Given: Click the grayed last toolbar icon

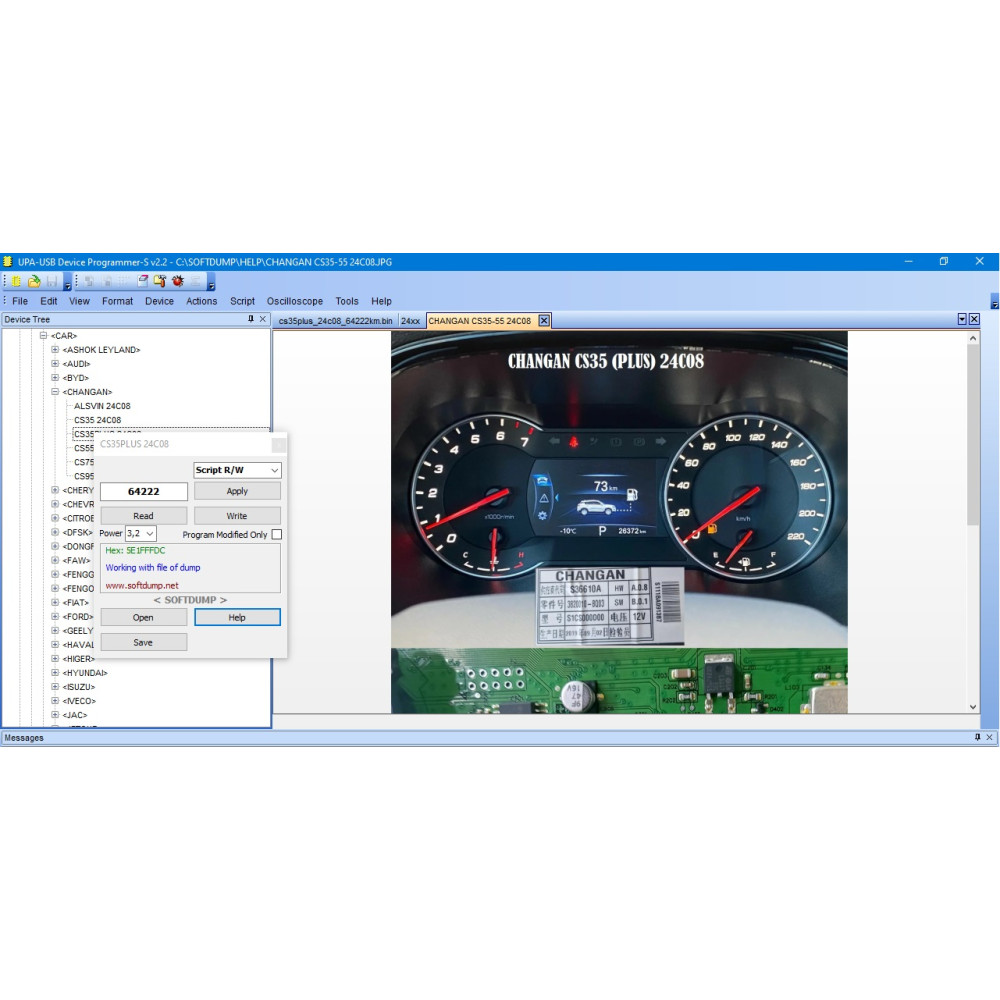Looking at the screenshot, I should (x=195, y=281).
